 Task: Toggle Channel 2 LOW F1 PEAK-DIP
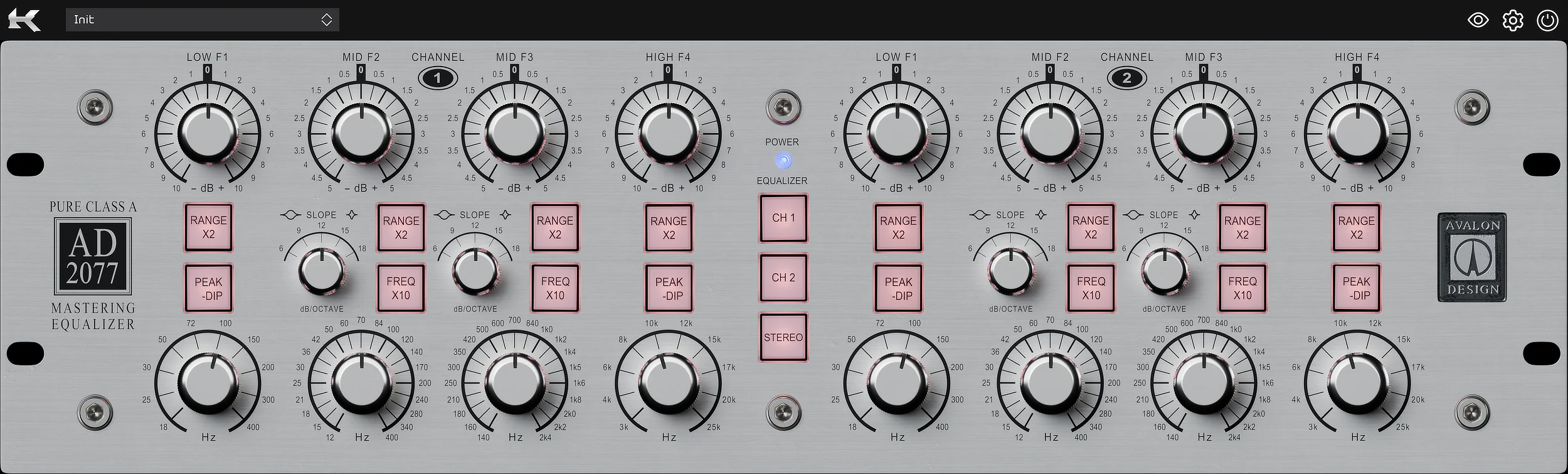(898, 288)
